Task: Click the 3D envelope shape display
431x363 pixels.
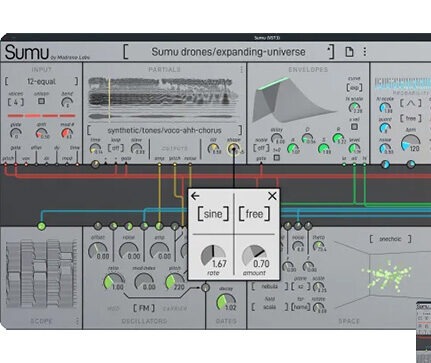Action: coord(296,100)
